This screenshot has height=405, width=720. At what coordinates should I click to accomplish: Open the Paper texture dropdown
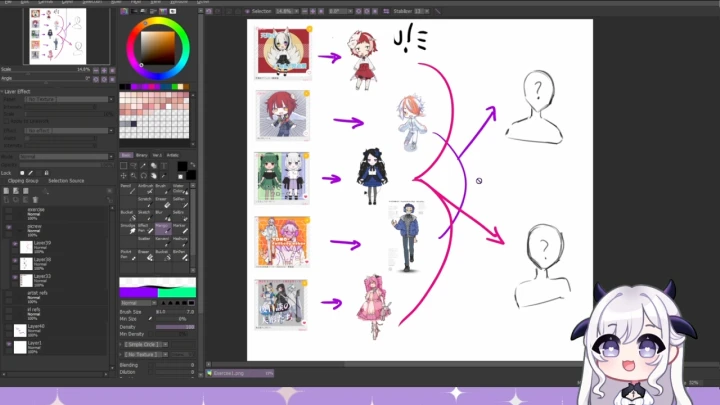pyautogui.click(x=69, y=99)
